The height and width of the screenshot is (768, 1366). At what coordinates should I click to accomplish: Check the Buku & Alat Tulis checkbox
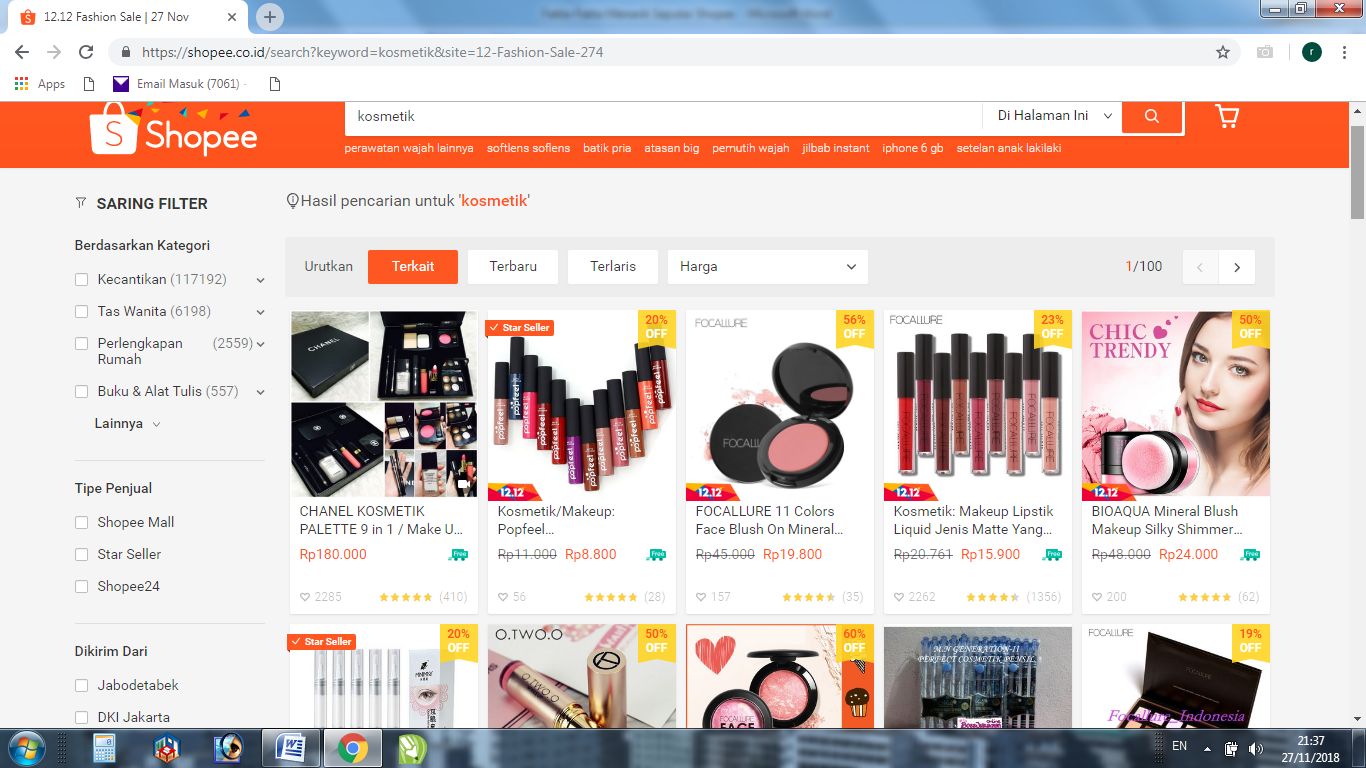click(x=82, y=391)
